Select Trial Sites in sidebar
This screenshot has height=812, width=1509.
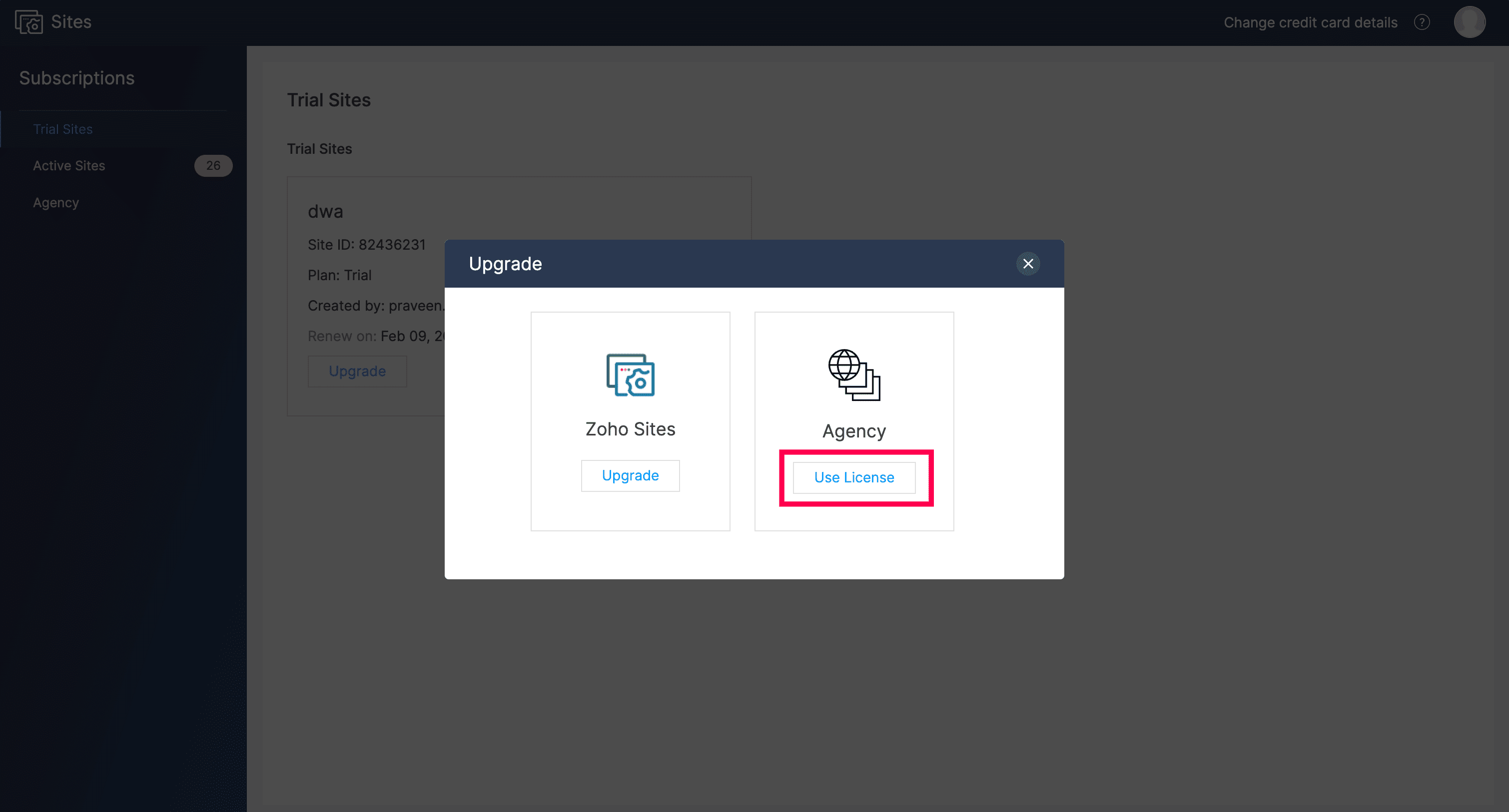pos(62,129)
